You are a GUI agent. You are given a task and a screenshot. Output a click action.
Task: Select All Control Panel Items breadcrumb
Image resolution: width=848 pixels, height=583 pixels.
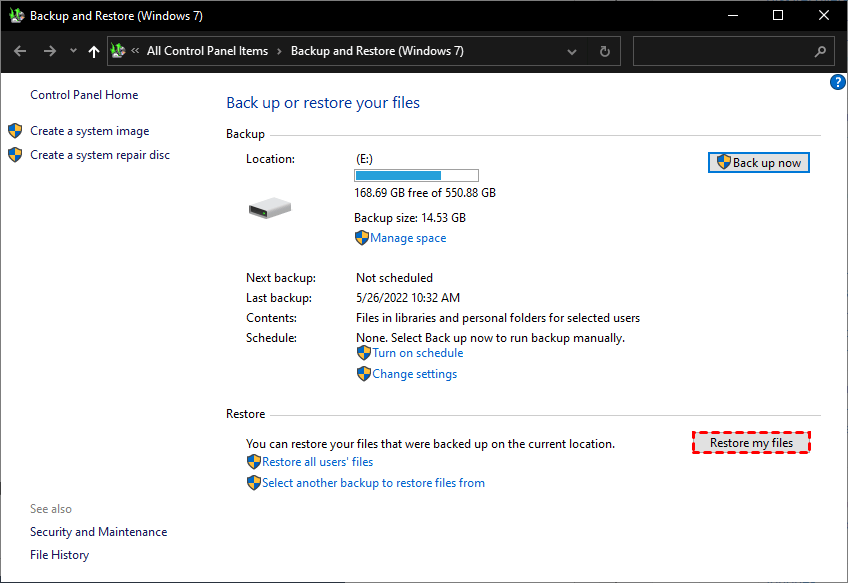(x=207, y=51)
